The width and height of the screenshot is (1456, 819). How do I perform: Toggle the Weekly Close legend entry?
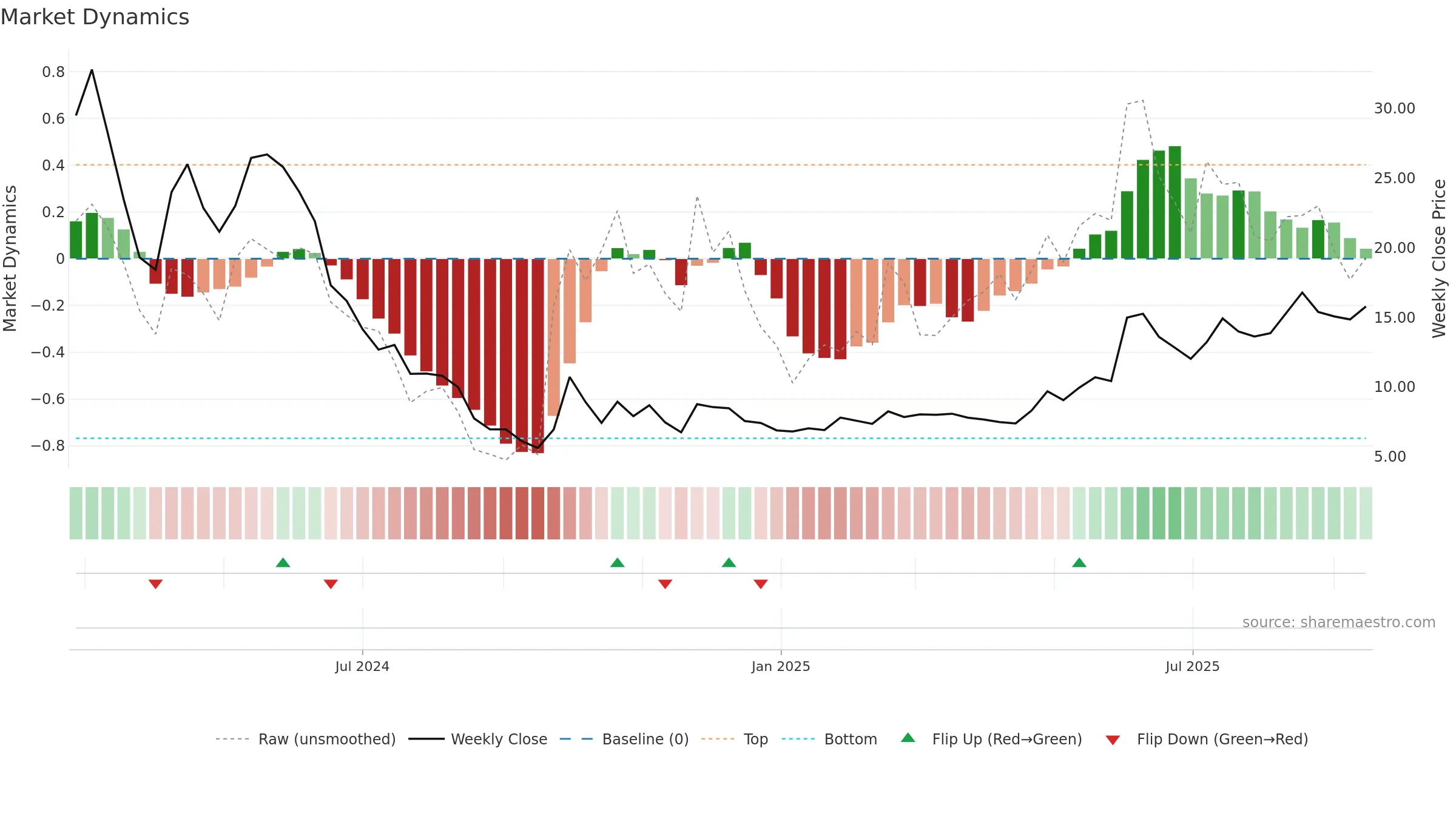pyautogui.click(x=477, y=739)
